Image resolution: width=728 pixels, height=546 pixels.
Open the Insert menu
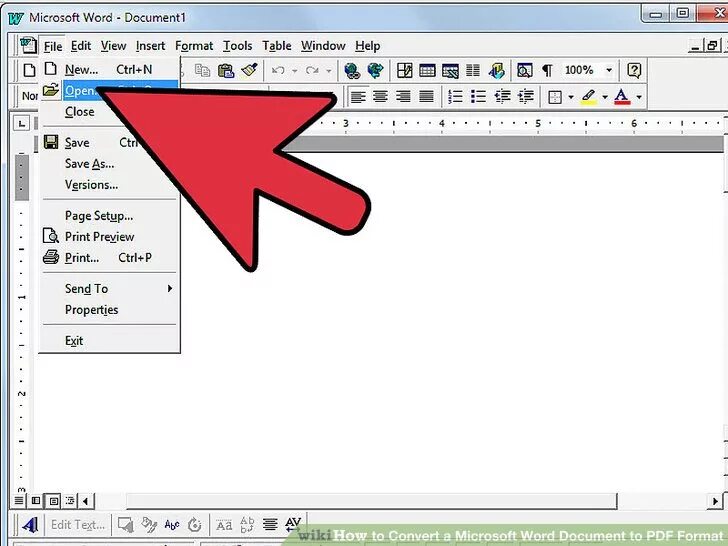[x=150, y=46]
